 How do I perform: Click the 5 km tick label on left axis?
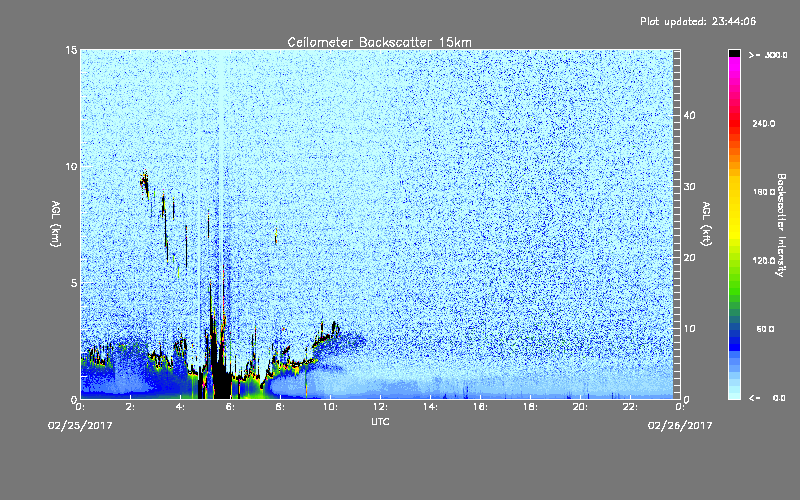click(74, 283)
